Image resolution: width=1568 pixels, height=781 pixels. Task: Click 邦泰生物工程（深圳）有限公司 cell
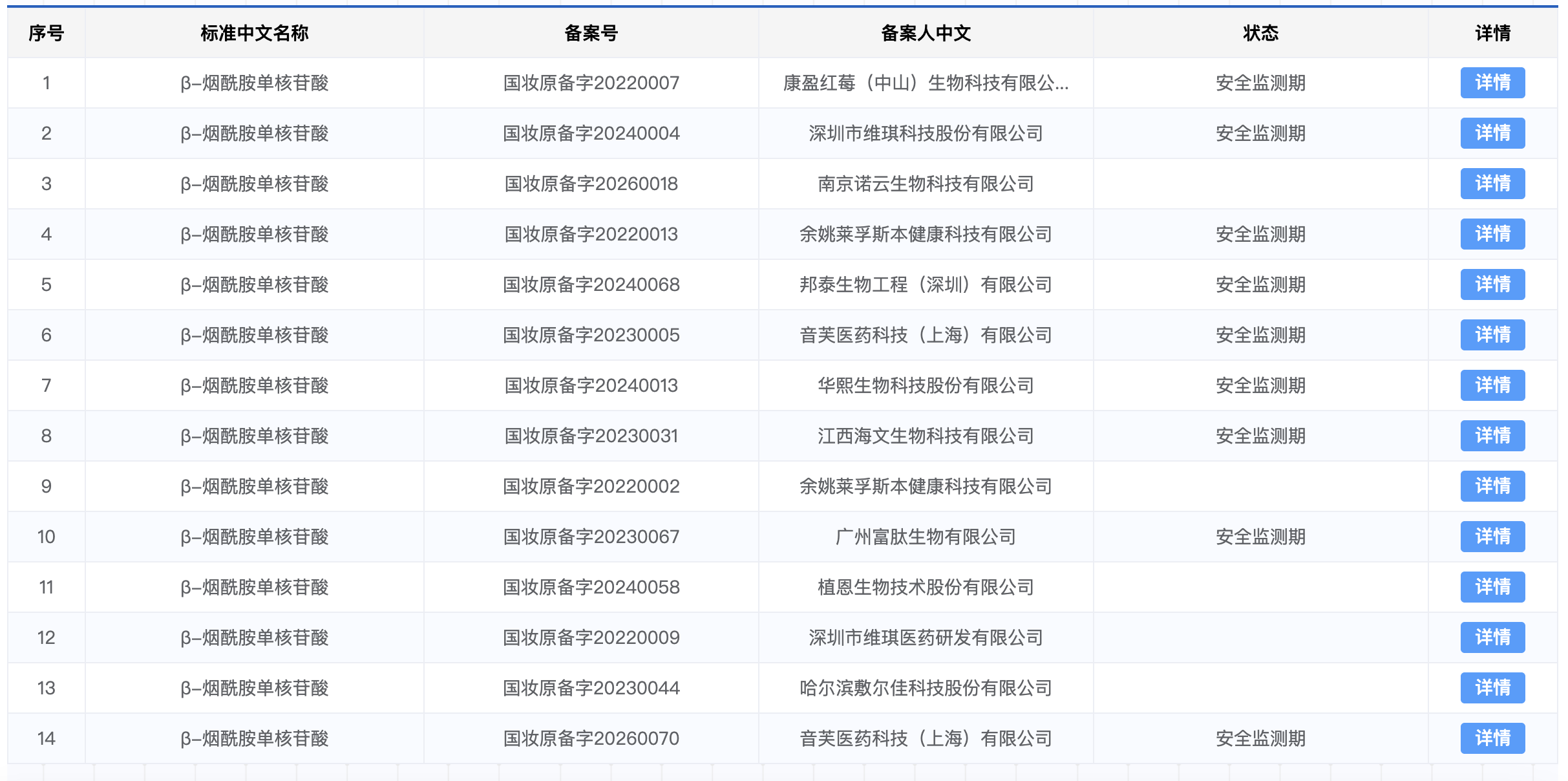pos(926,284)
